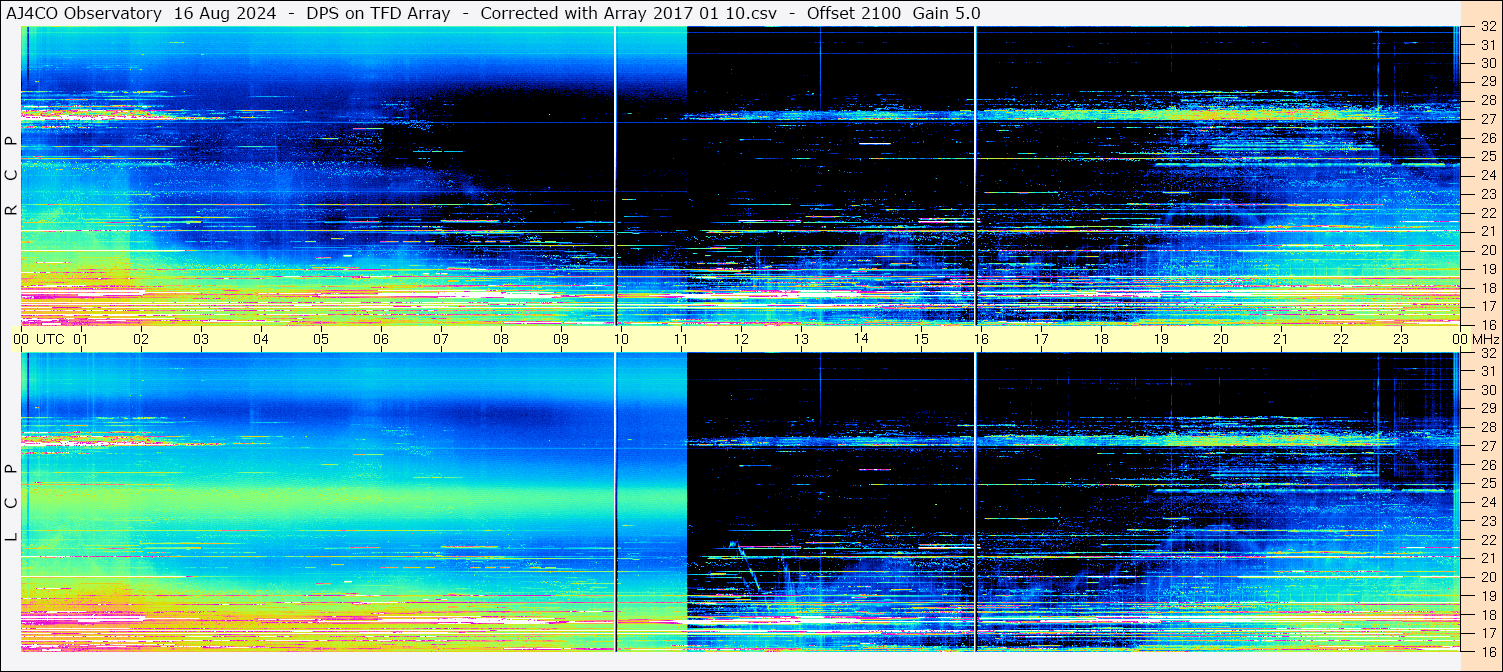Screen dimensions: 1503x672
Task: Click the 03 hour label on UTC axis
Action: 201,339
